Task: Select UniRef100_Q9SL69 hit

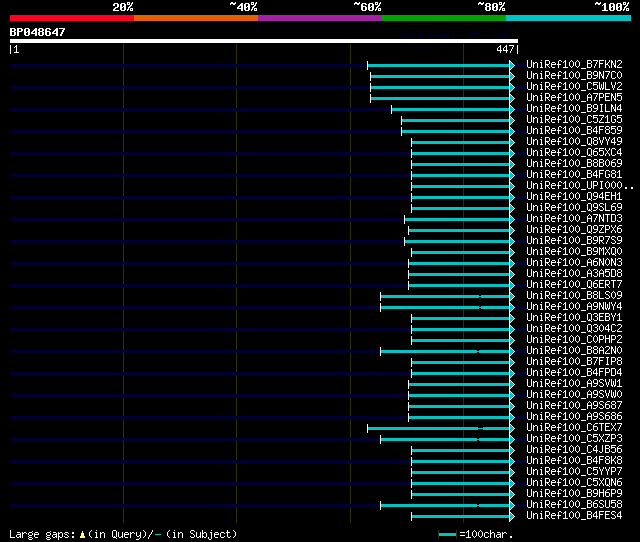Action: [x=574, y=208]
